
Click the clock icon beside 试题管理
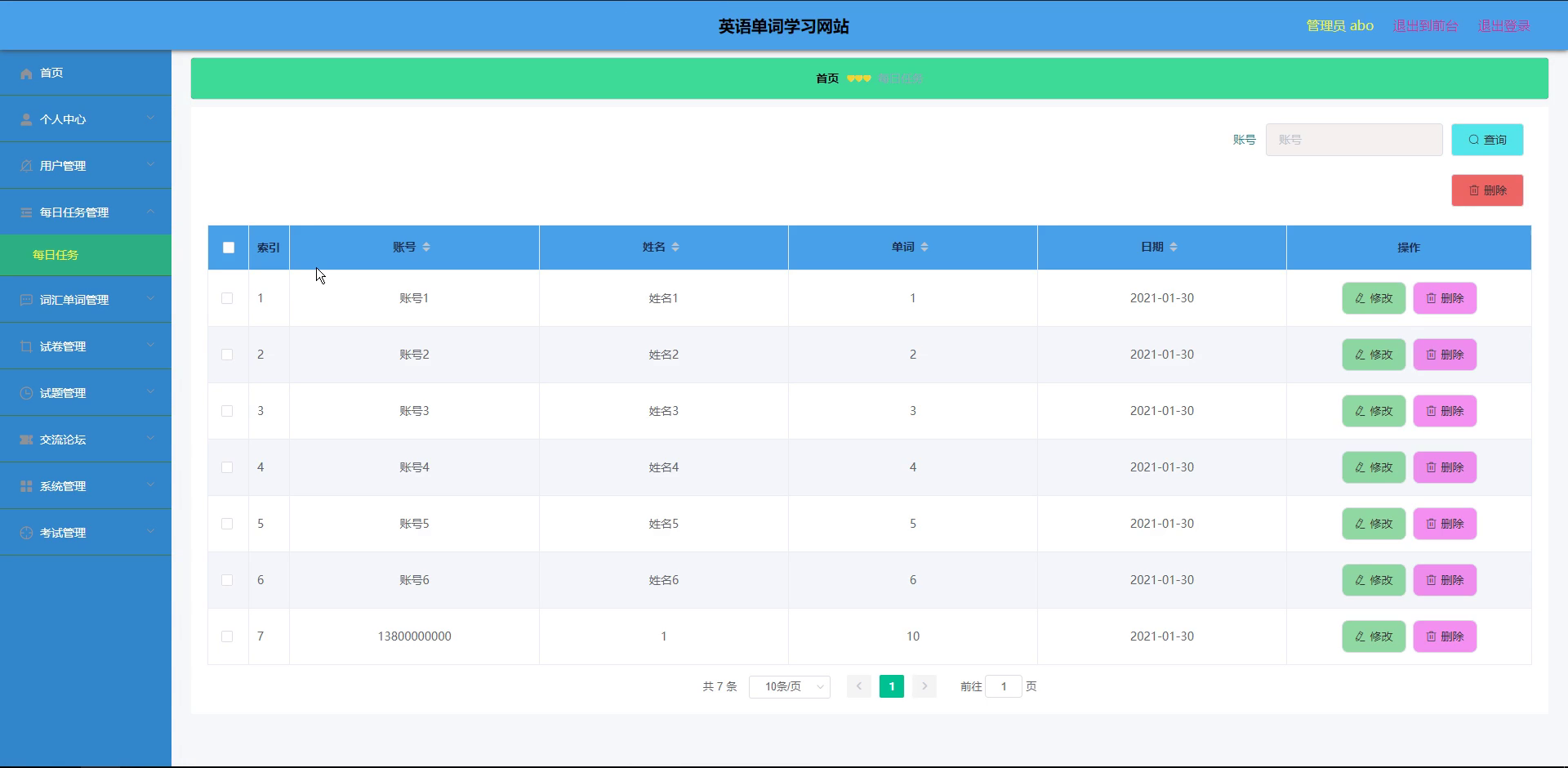(x=26, y=394)
